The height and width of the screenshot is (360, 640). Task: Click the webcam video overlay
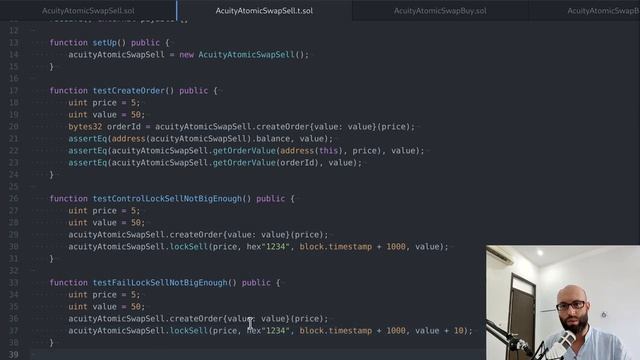click(563, 302)
